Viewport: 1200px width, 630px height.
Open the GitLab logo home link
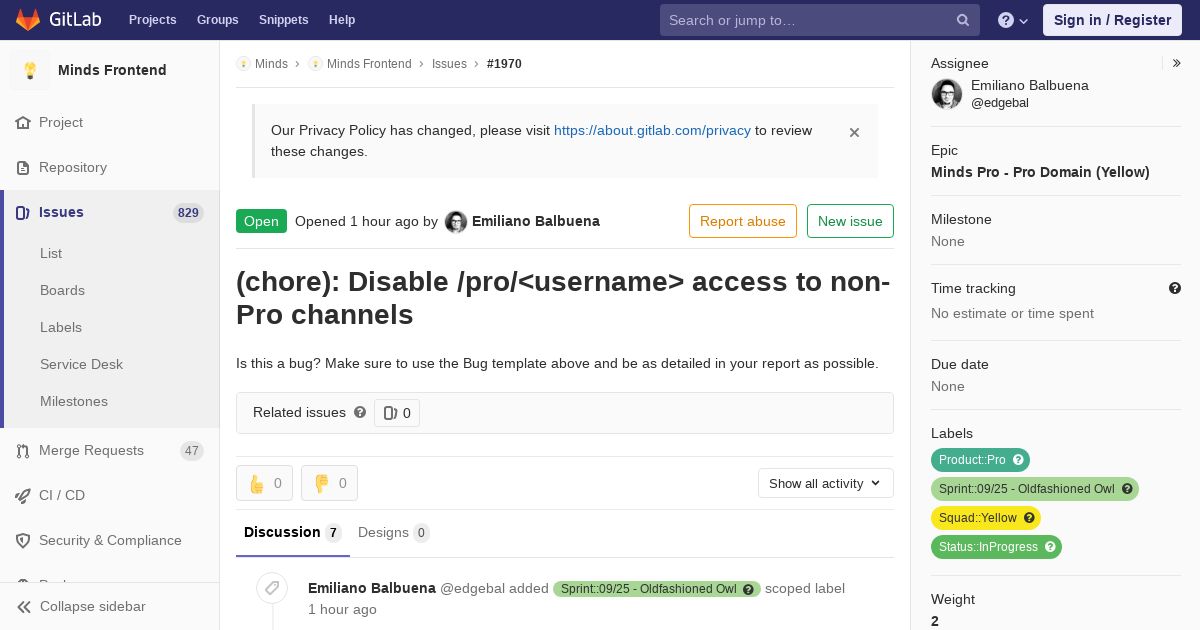pos(59,20)
